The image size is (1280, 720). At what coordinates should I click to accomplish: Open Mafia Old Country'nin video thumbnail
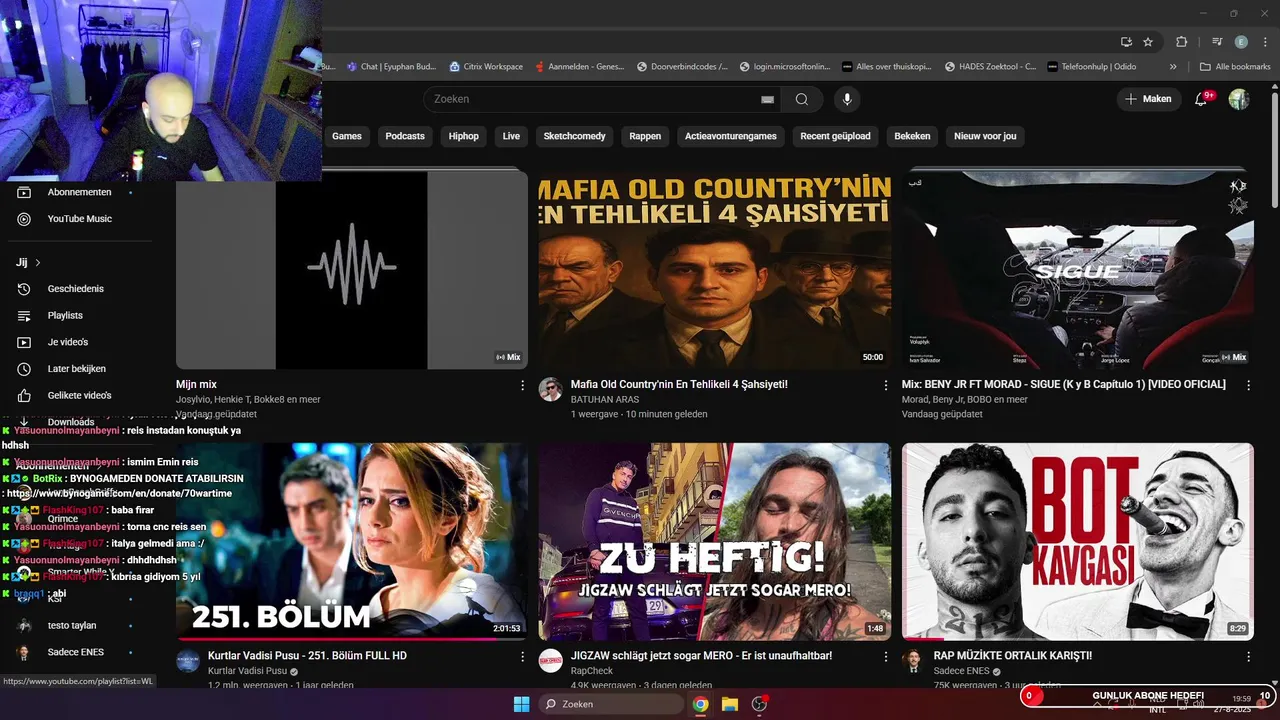pyautogui.click(x=715, y=270)
